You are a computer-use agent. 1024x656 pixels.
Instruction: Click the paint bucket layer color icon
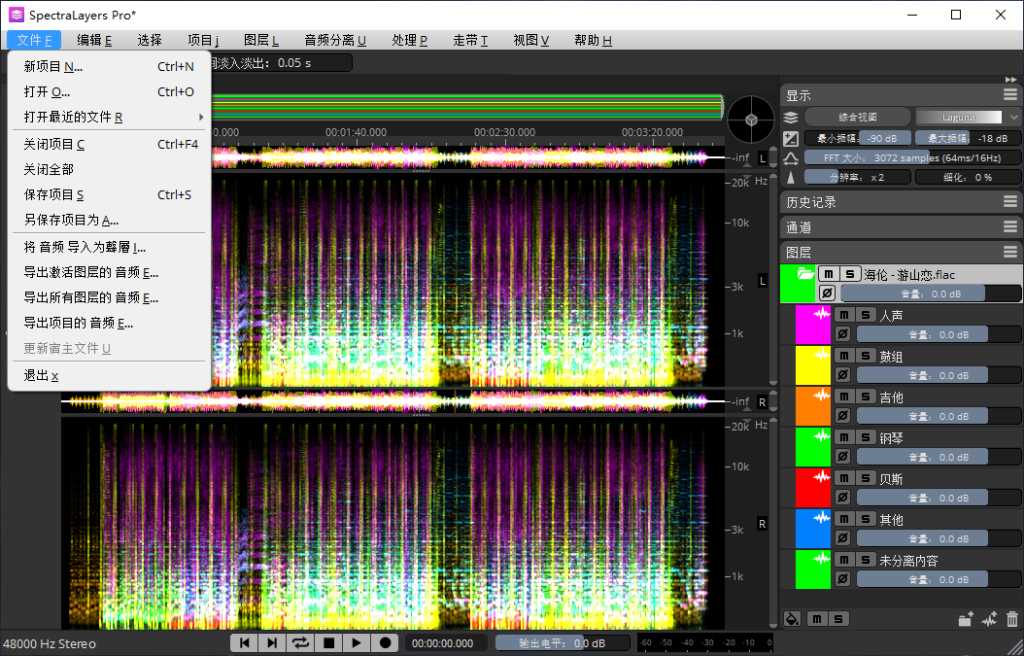click(792, 619)
